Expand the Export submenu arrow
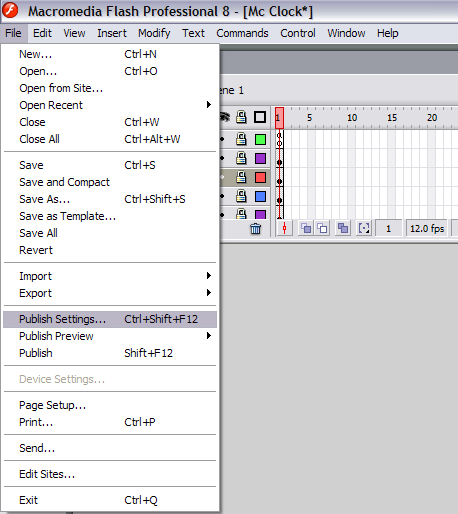 click(x=209, y=293)
